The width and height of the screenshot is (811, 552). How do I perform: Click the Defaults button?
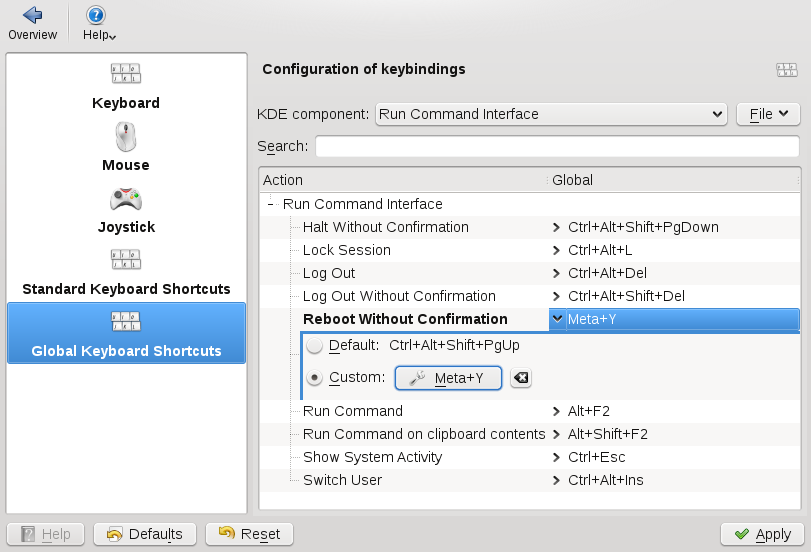145,534
